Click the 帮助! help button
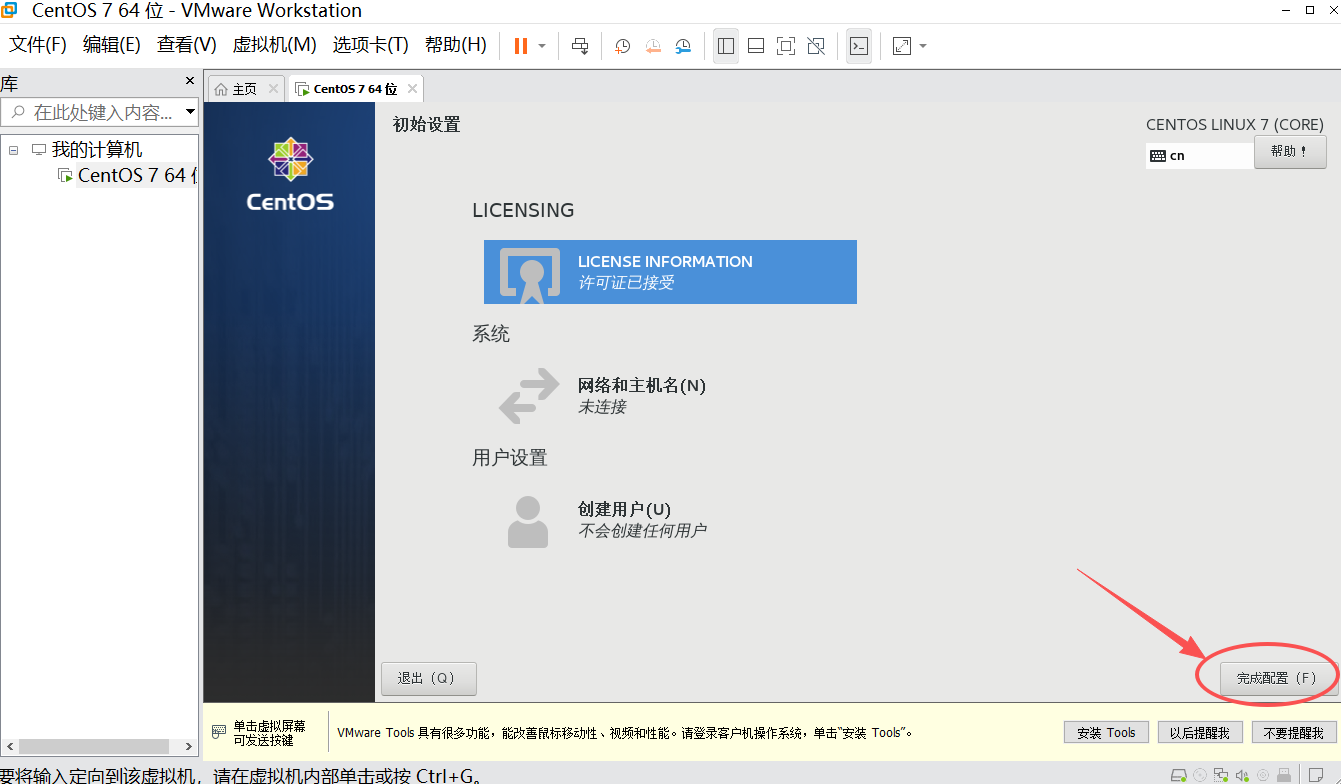Screen dimensions: 1341x784 click(x=1290, y=152)
